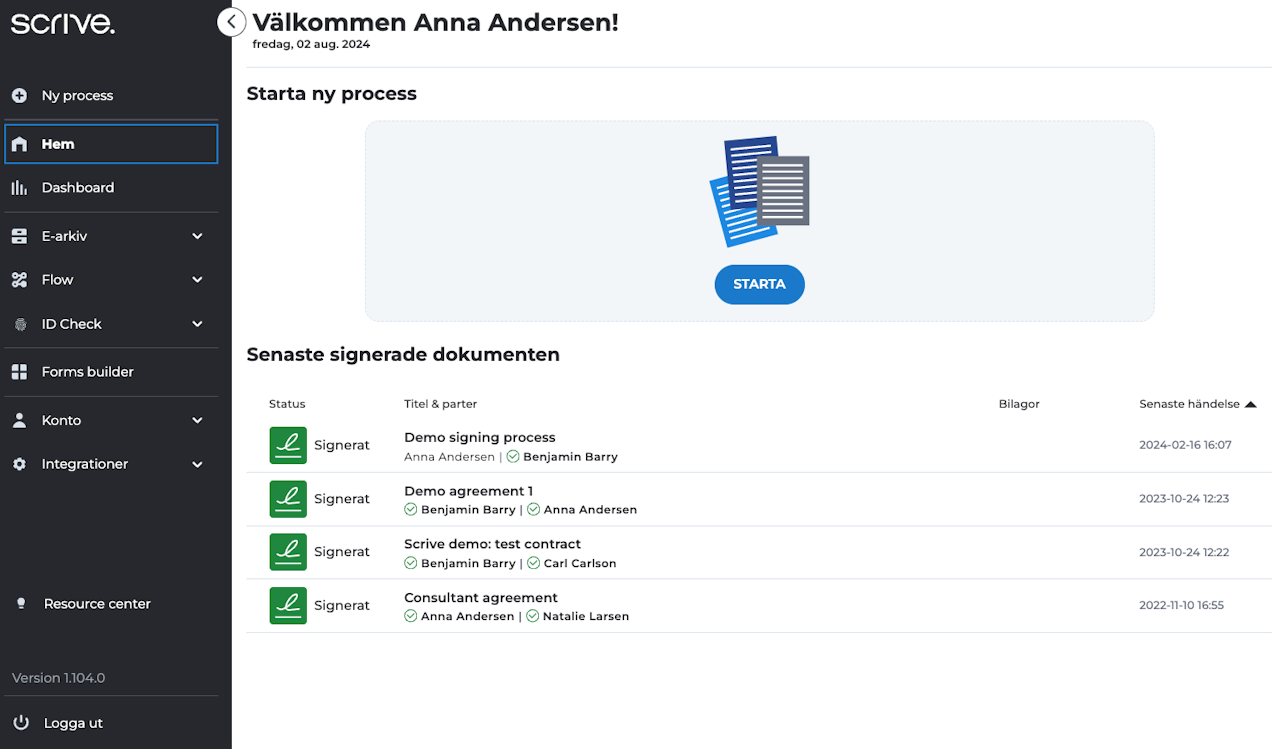Screen dimensions: 1280x749
Task: Click the Ny process plus icon
Action: tap(19, 96)
